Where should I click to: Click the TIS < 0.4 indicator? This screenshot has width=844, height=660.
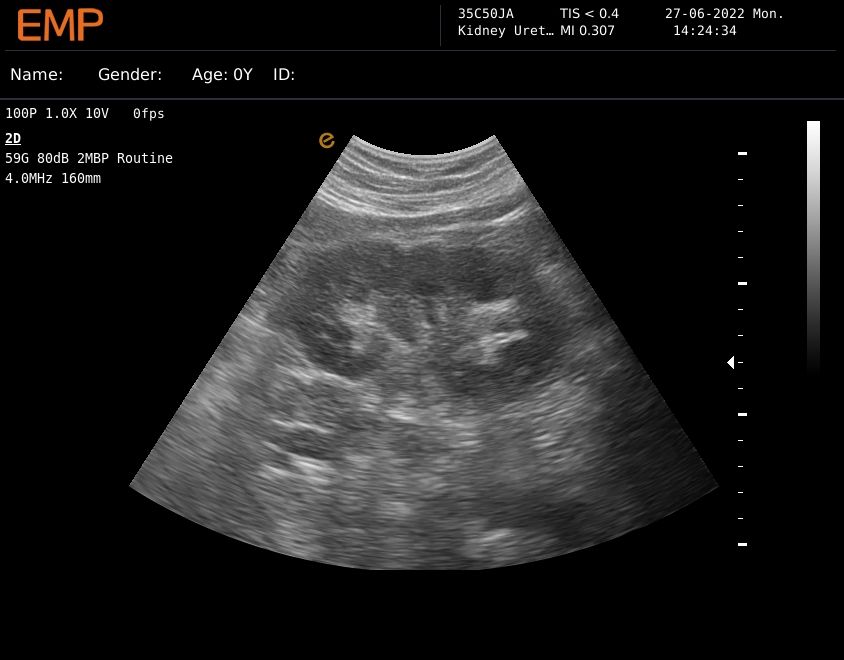coord(589,14)
